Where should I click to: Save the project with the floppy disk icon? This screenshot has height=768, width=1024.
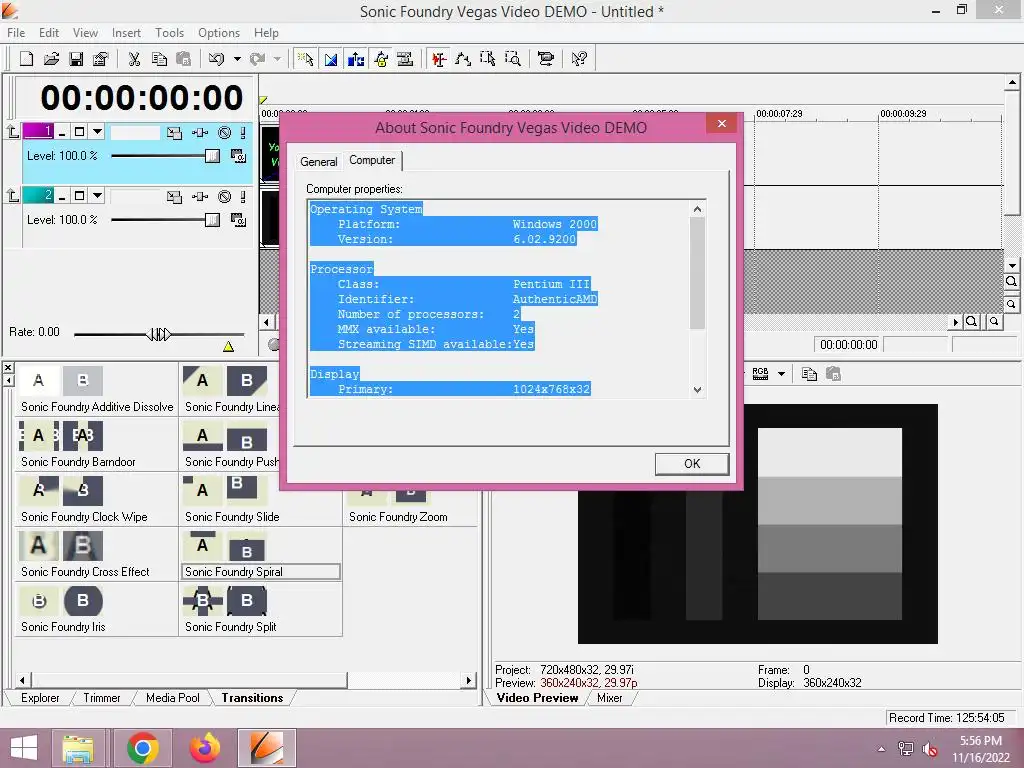pos(76,59)
